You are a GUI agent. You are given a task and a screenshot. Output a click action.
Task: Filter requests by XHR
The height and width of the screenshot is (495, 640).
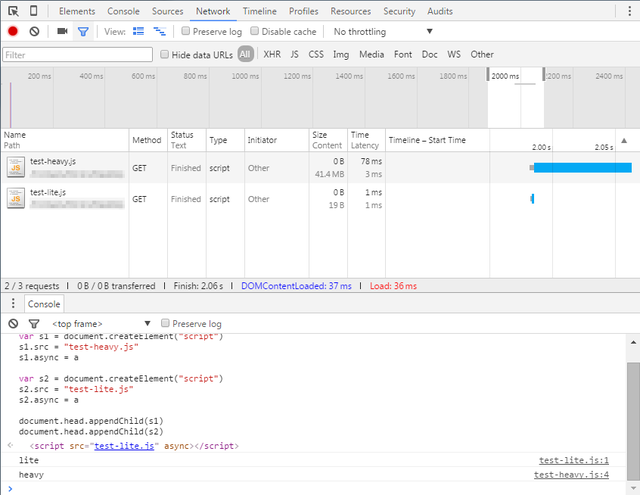click(x=272, y=54)
